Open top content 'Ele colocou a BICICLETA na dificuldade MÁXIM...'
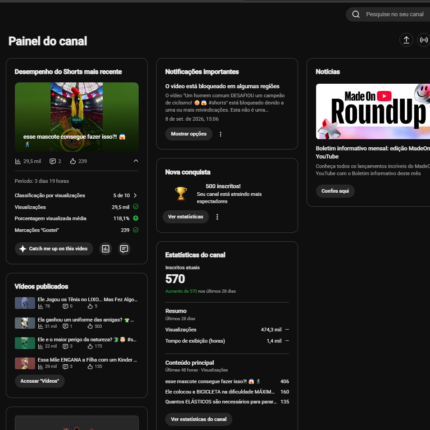430x430 pixels. (220, 392)
